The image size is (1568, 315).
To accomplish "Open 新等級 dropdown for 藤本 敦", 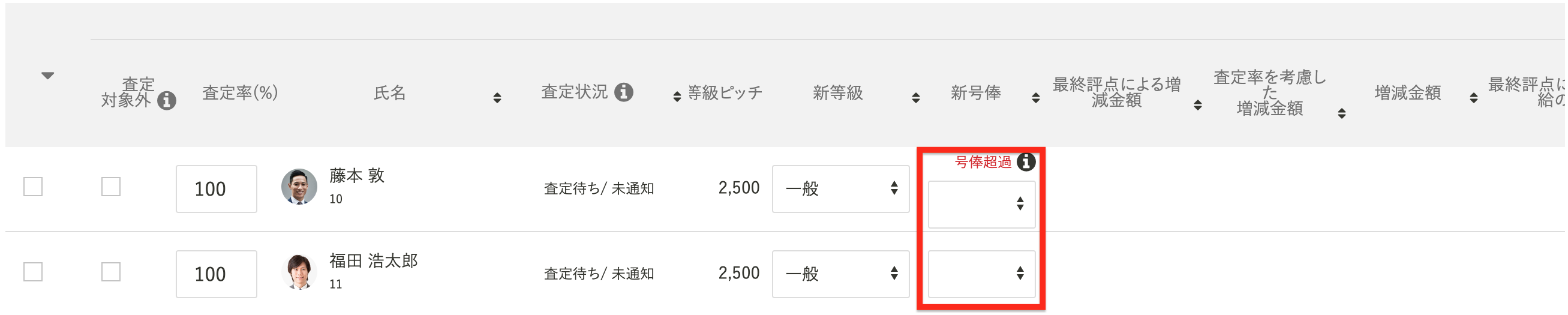I will (840, 189).
